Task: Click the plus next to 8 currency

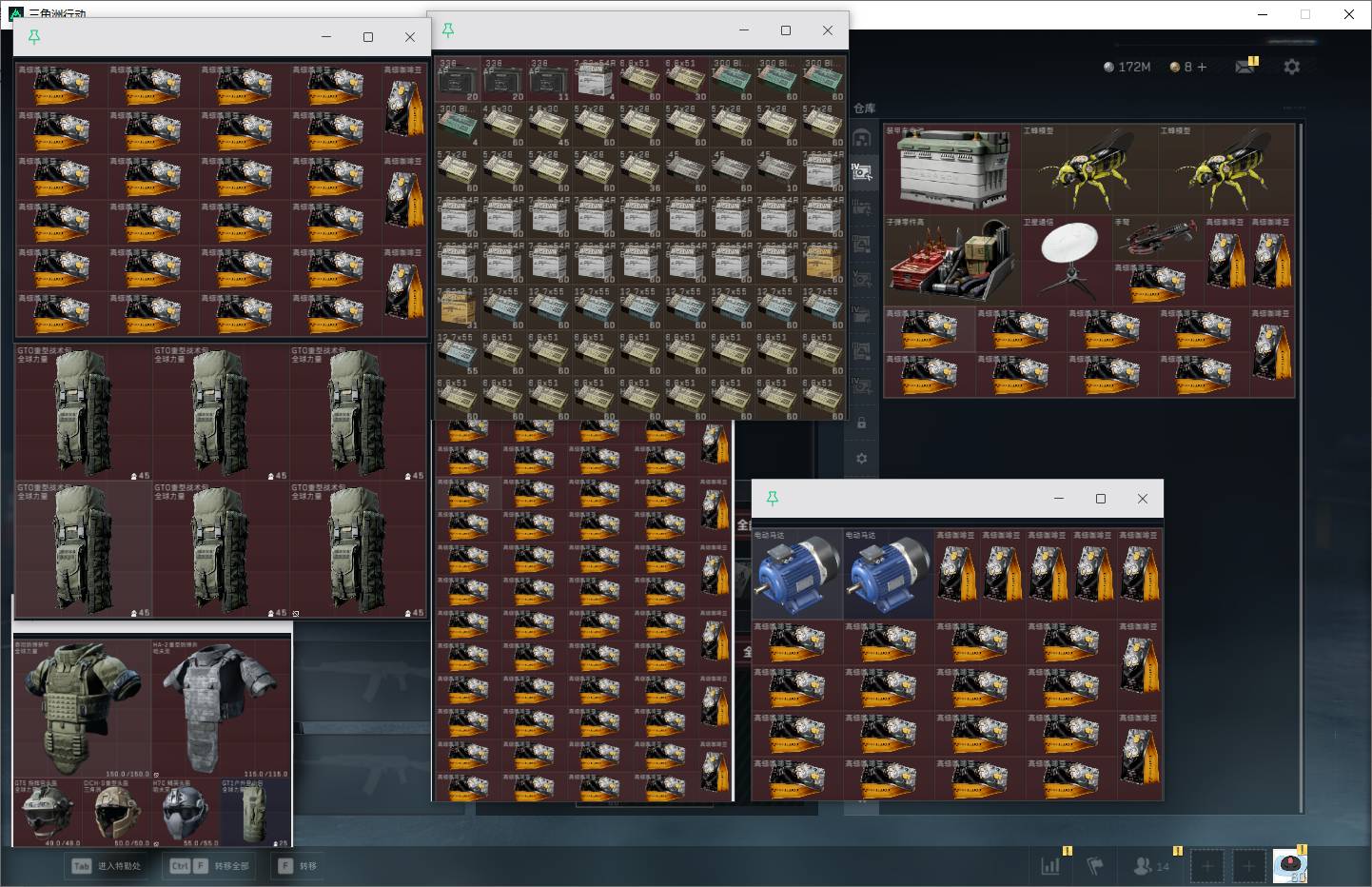Action: [x=1202, y=67]
